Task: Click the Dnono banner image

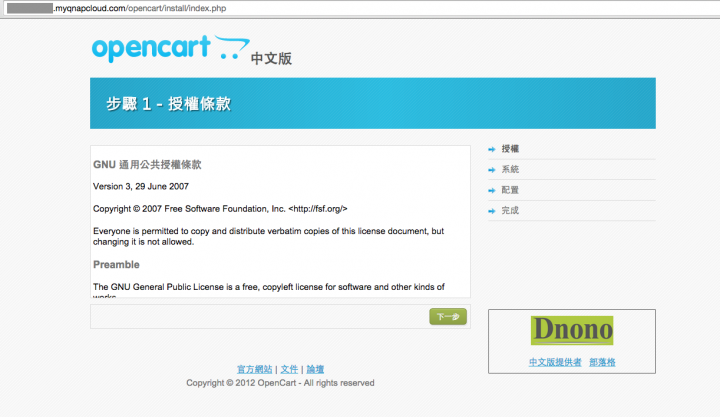Action: pos(572,330)
